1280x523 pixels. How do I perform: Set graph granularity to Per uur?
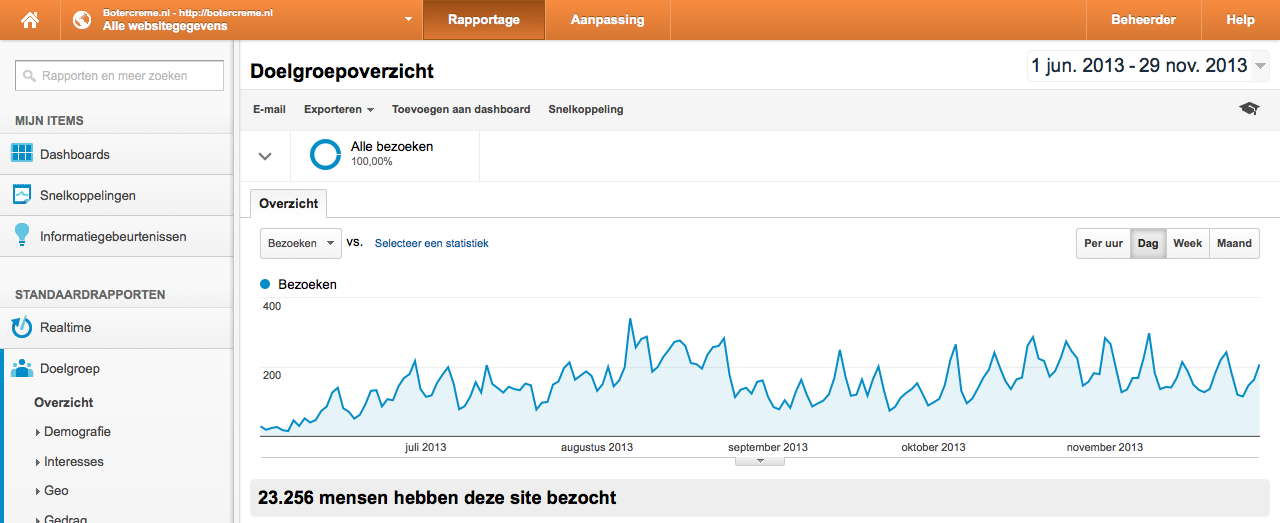click(x=1104, y=243)
